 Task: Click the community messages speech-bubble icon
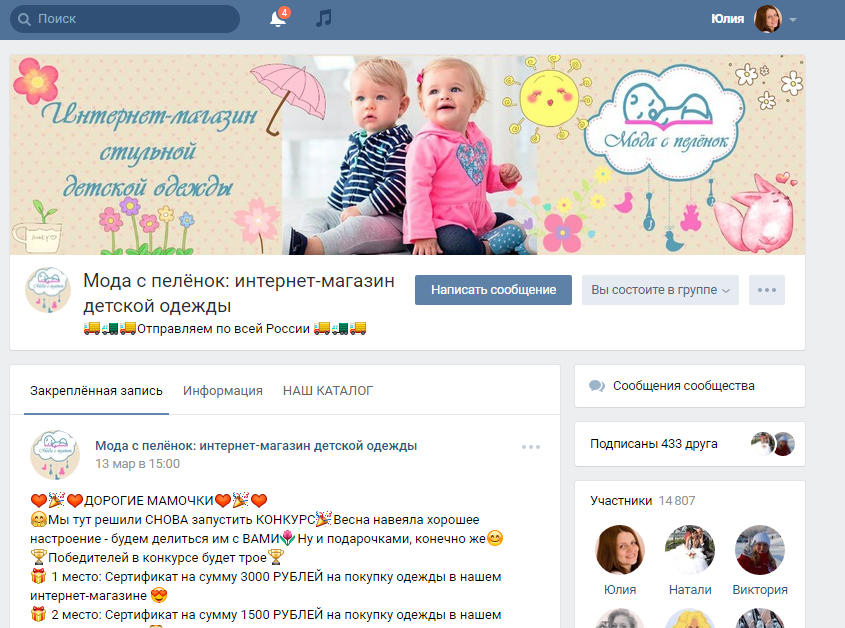pyautogui.click(x=597, y=386)
